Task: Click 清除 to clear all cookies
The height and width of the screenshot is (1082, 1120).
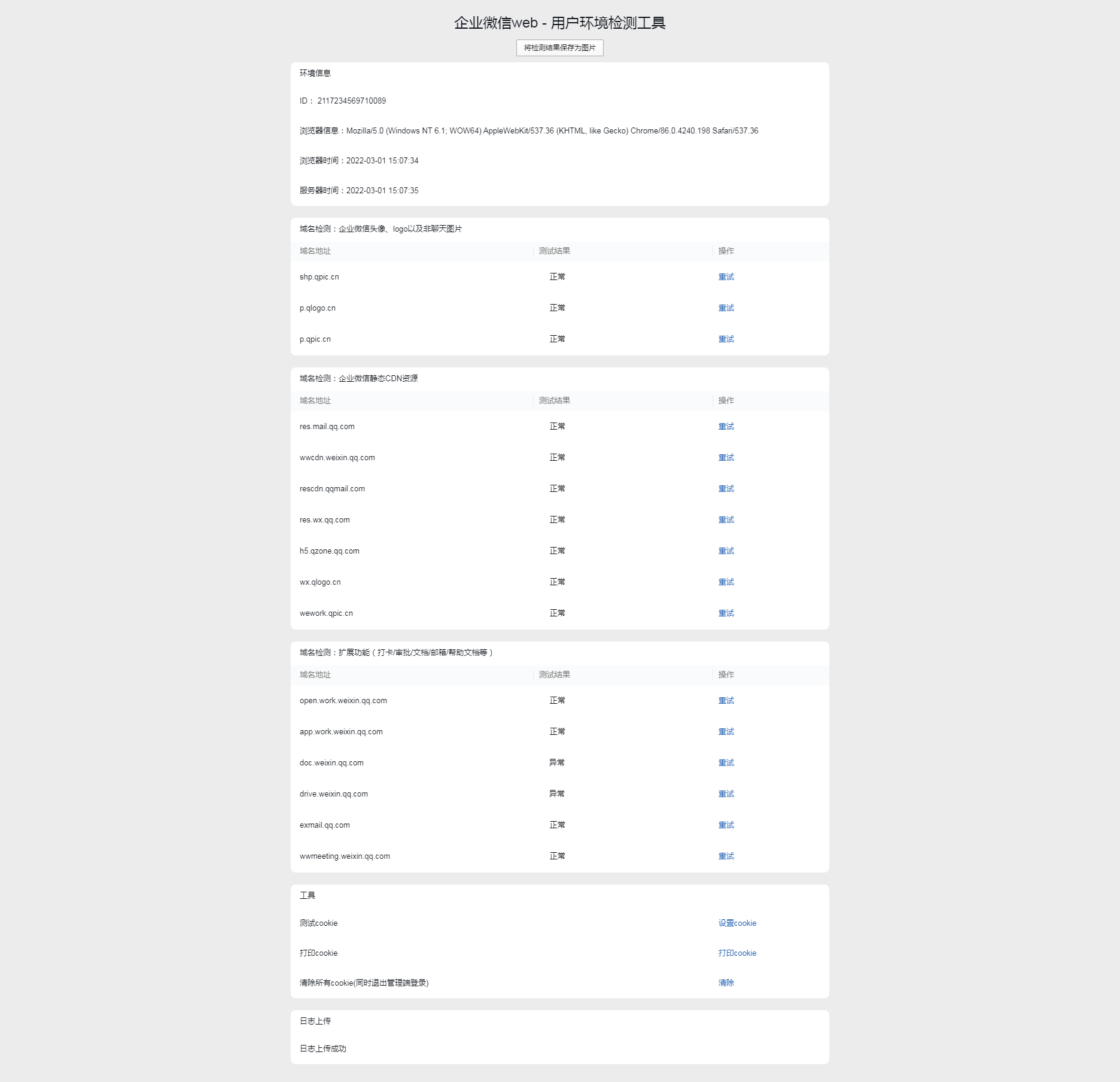Action: click(x=726, y=983)
